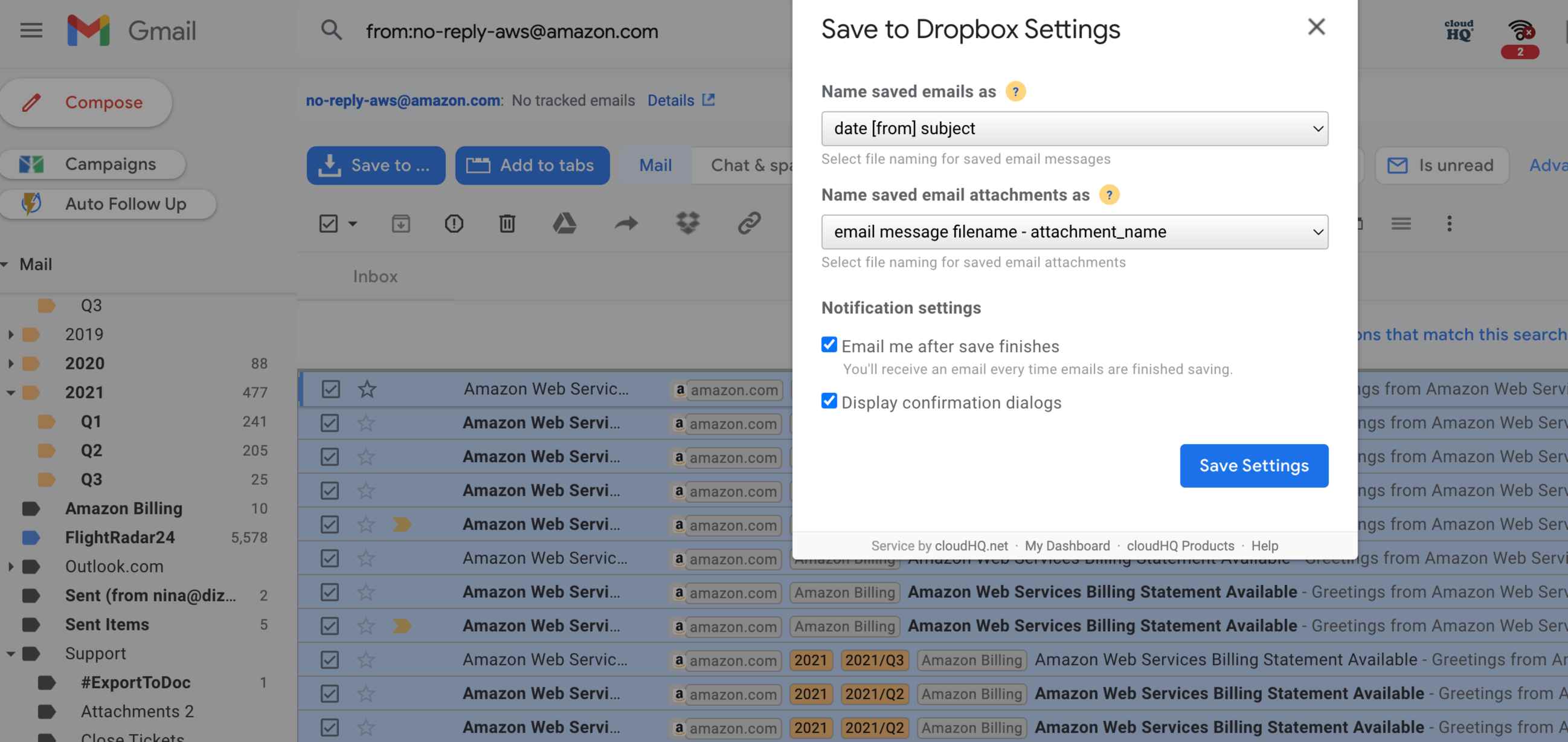Image resolution: width=1568 pixels, height=742 pixels.
Task: Click the report spam icon
Action: [454, 224]
